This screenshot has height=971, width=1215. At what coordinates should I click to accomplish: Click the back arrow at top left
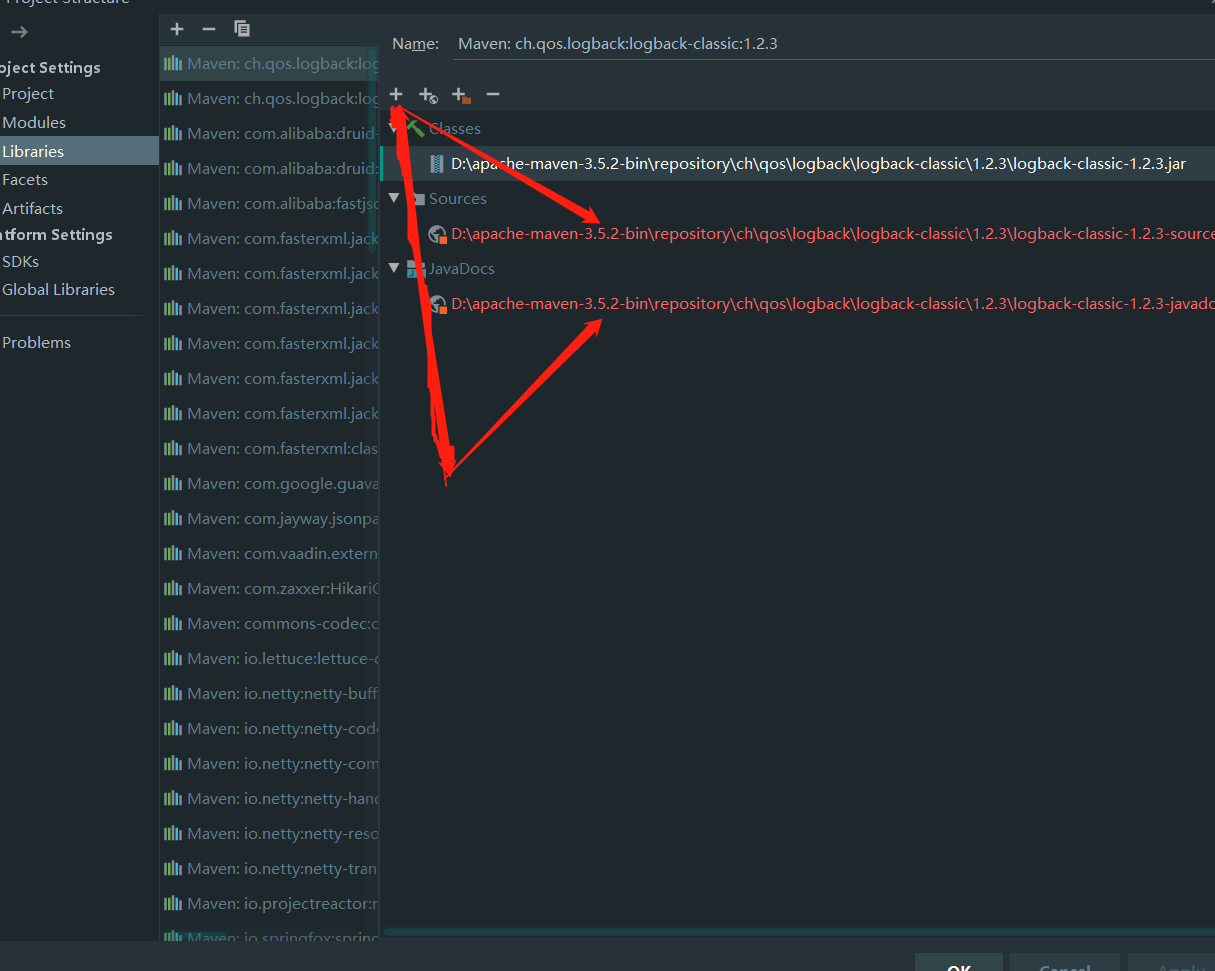point(18,31)
